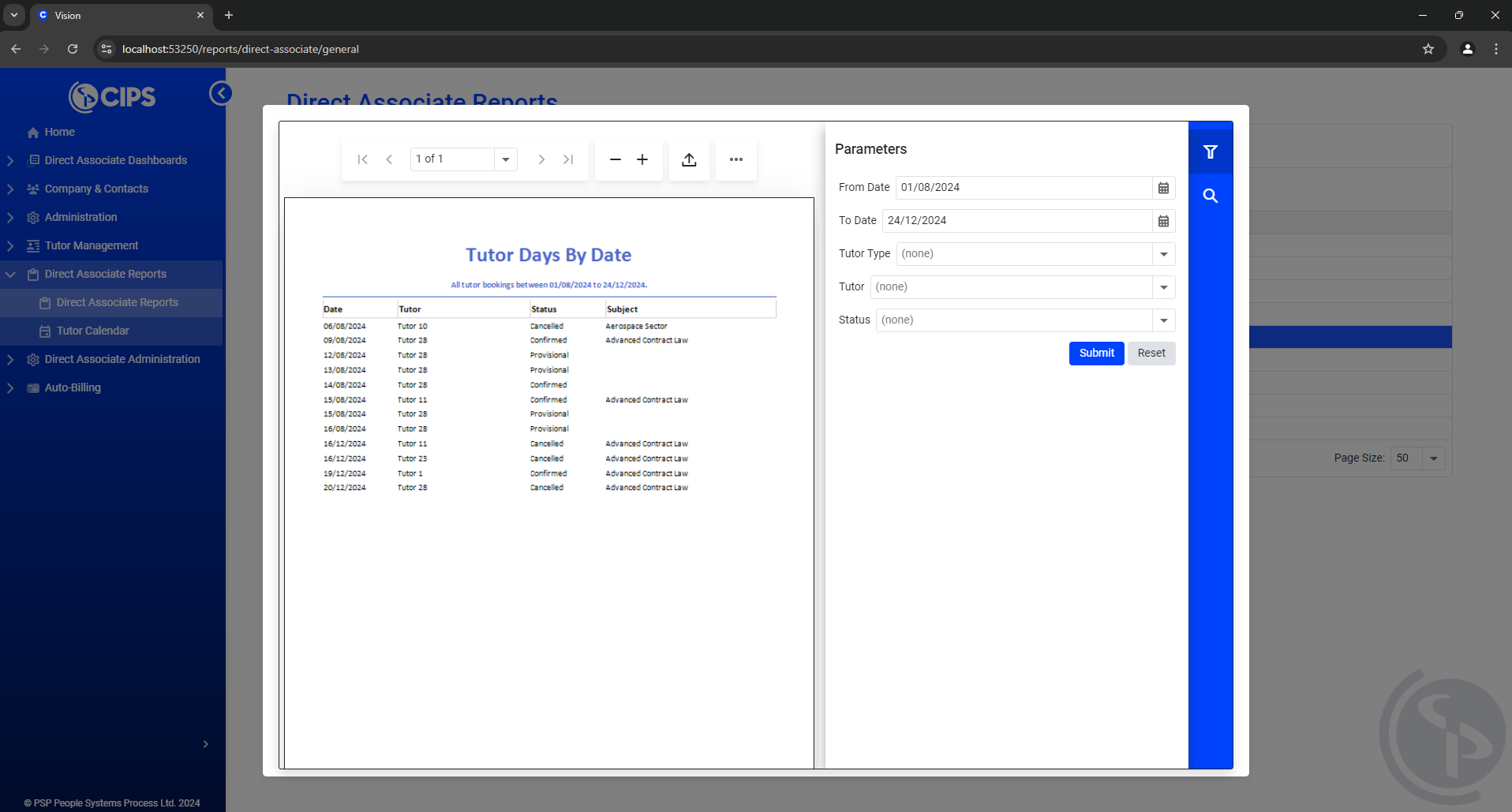The height and width of the screenshot is (812, 1512).
Task: Open browser profile menu
Action: point(1468,49)
